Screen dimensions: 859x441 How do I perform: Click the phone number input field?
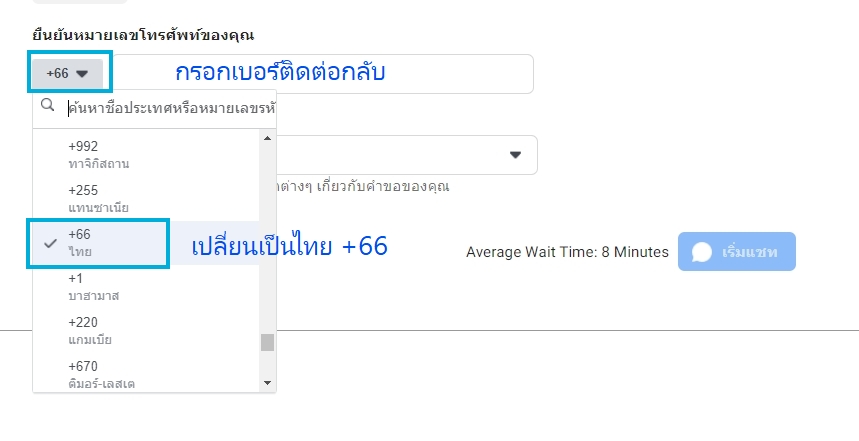(323, 74)
